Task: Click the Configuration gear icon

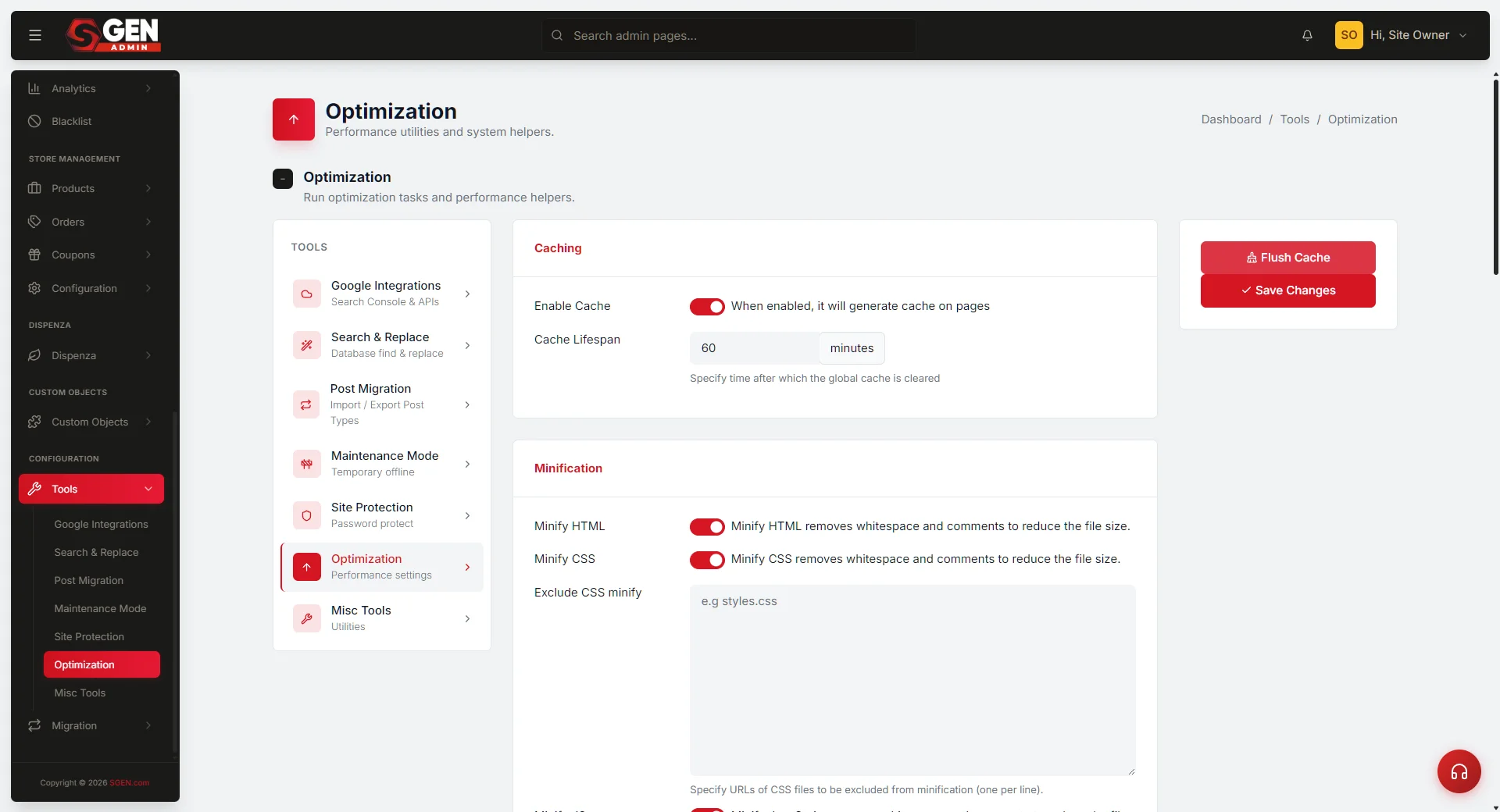Action: 34,288
